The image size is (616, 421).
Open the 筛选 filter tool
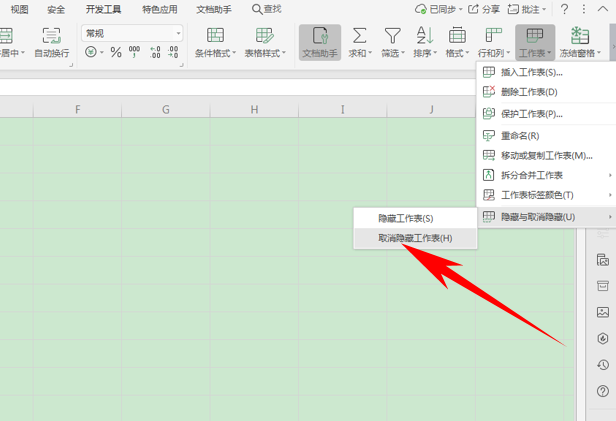click(x=392, y=42)
